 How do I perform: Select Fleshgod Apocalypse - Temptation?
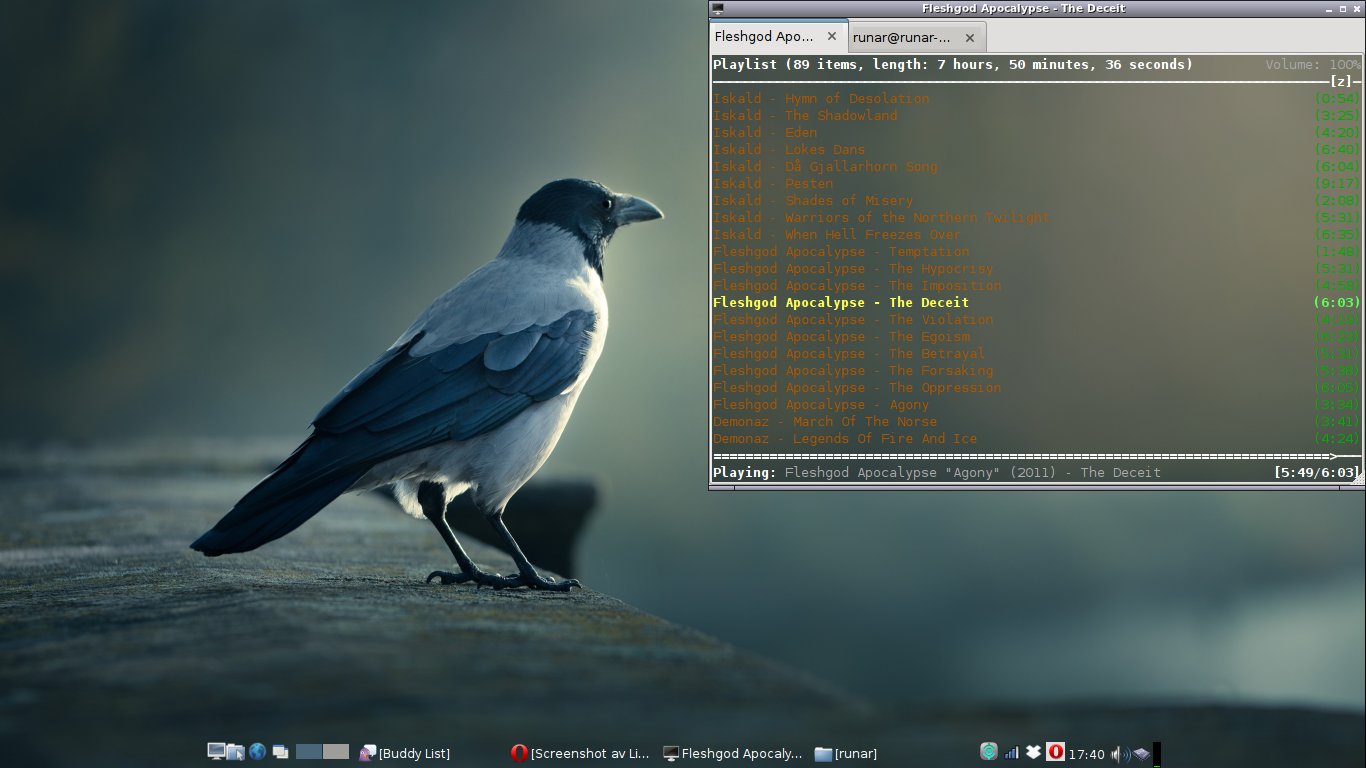[x=841, y=251]
